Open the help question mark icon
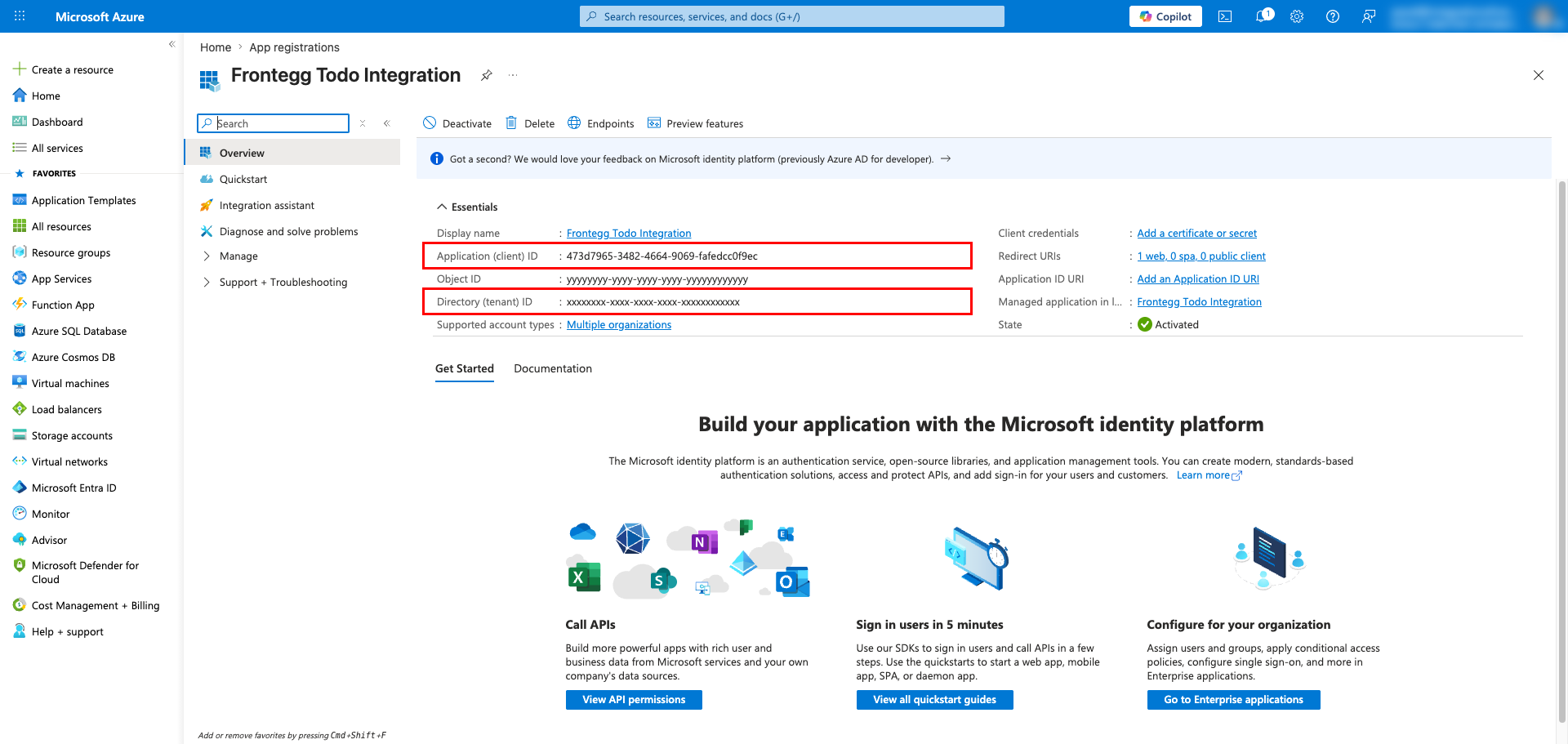1568x744 pixels. point(1333,16)
